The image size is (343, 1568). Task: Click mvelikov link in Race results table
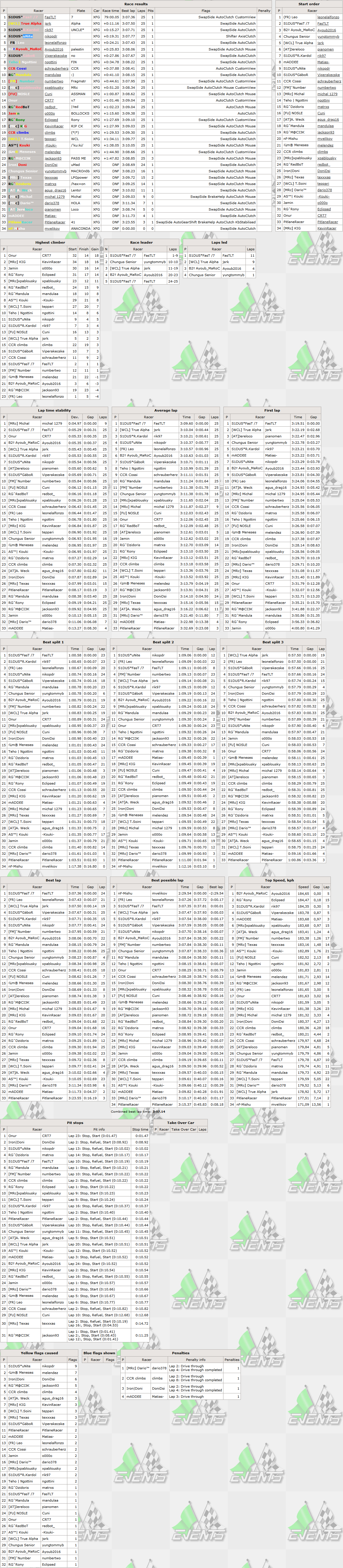click(x=53, y=229)
